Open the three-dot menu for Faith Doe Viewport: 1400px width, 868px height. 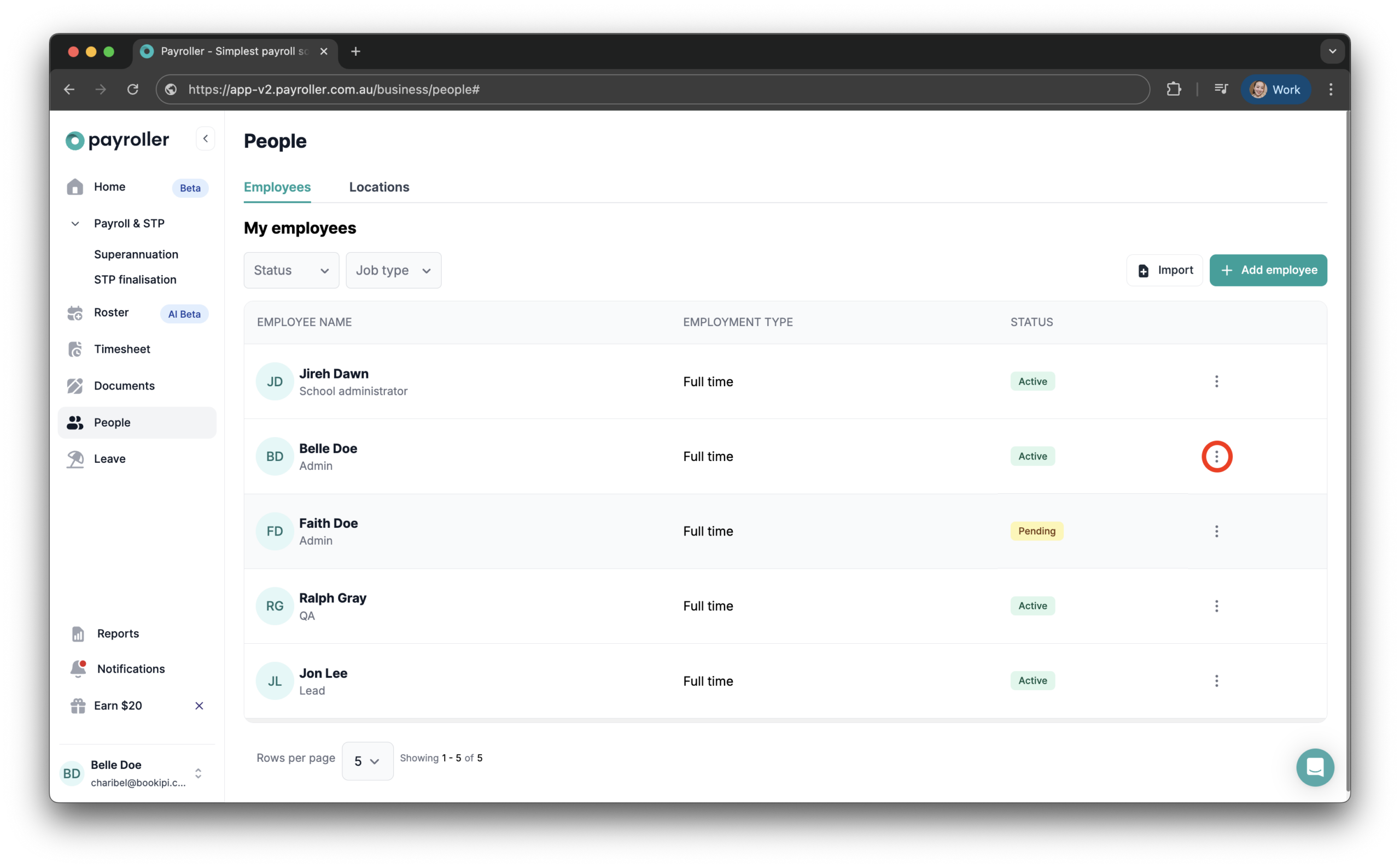(x=1216, y=531)
